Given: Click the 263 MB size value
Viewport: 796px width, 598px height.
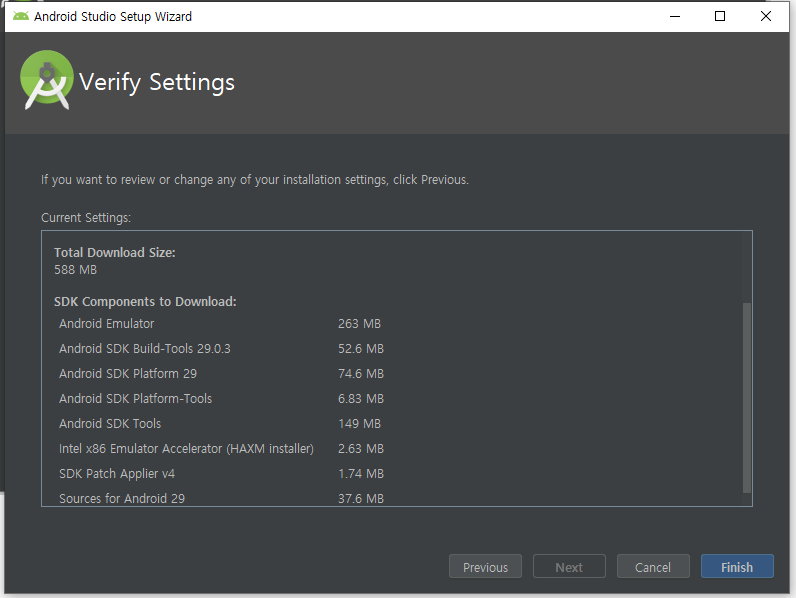Looking at the screenshot, I should click(x=359, y=324).
